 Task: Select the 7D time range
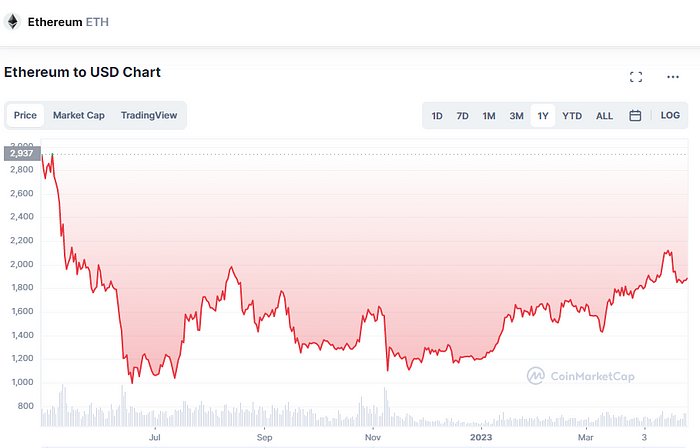coord(462,116)
